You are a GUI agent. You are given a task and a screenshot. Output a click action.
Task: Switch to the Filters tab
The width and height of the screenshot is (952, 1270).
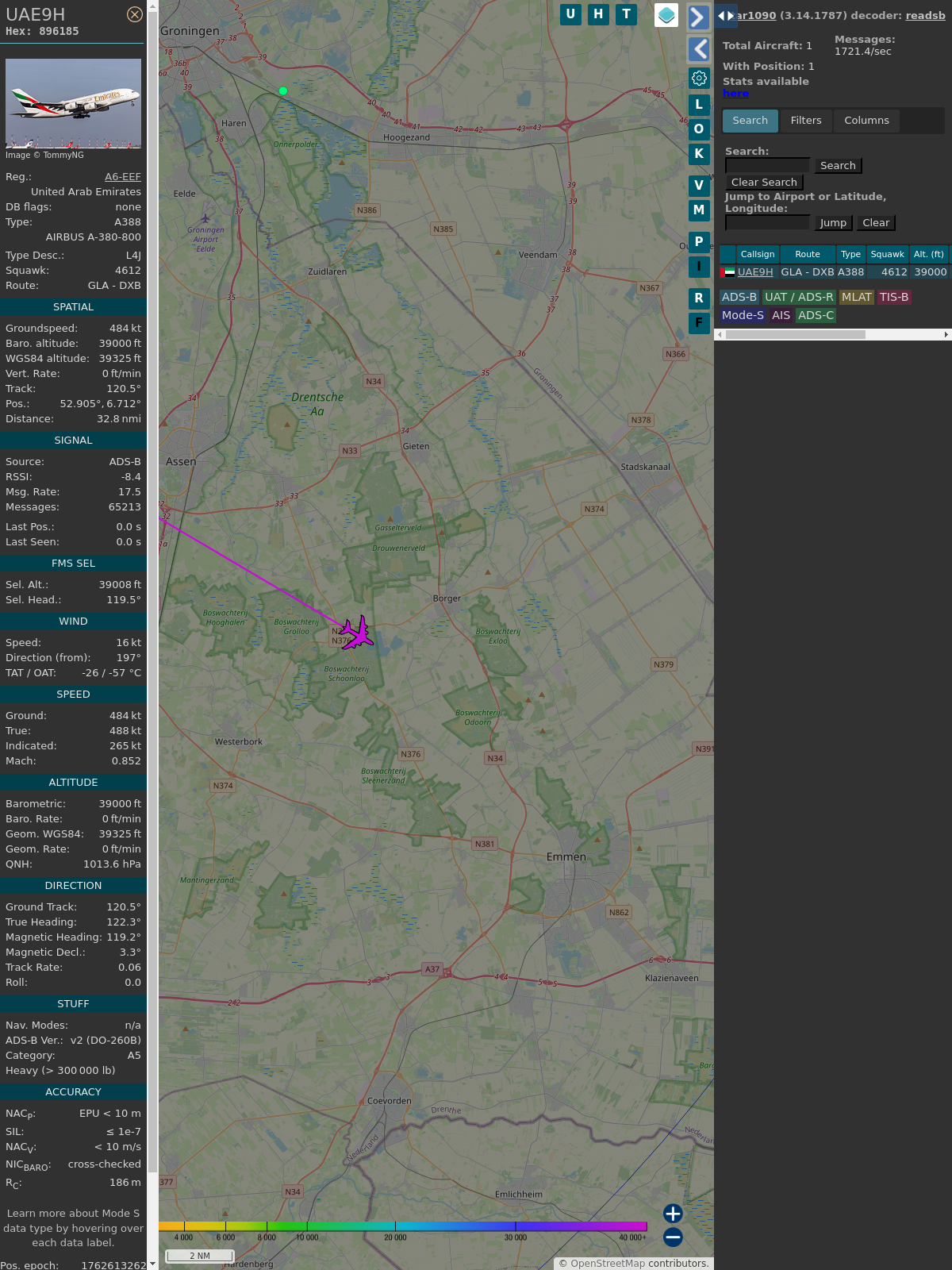click(x=806, y=121)
